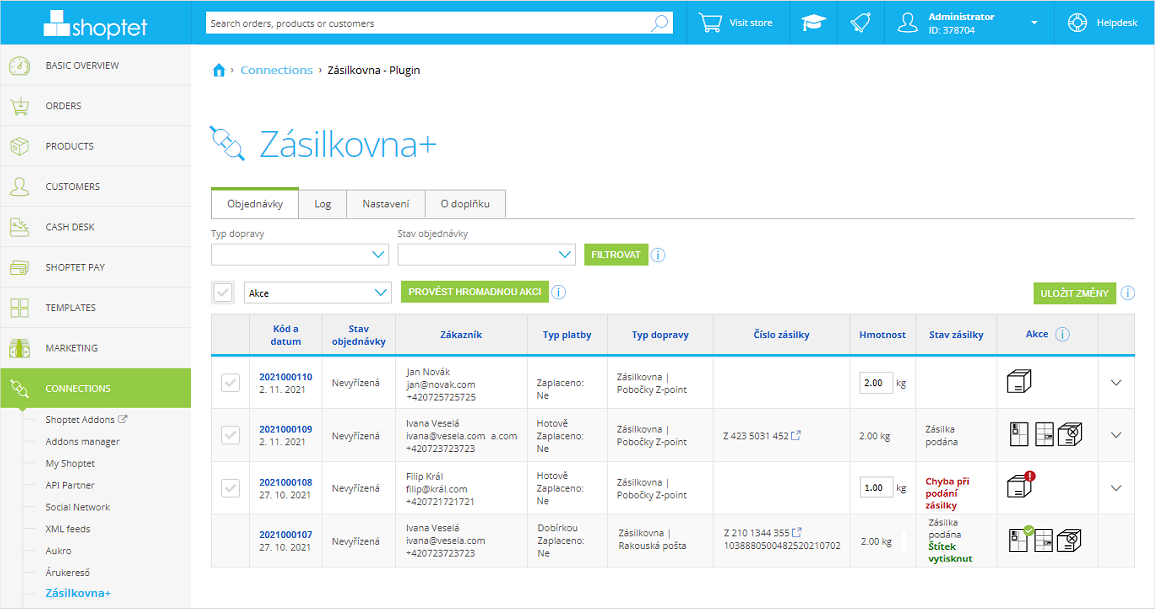Screen dimensions: 1155x609
Task: Click home icon in breadcrumb
Action: pyautogui.click(x=219, y=70)
